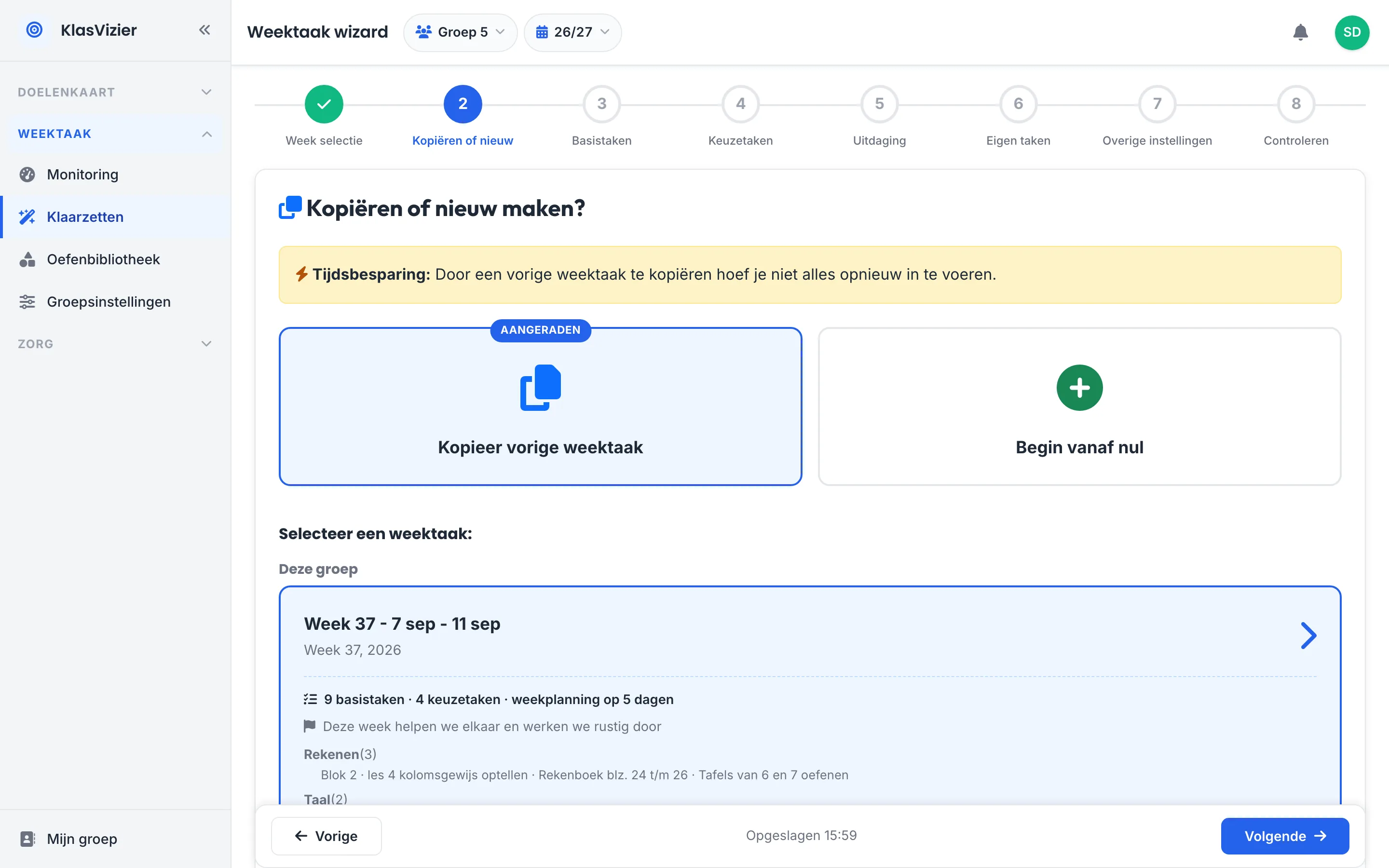Choose Begin vanaf nul option
This screenshot has height=868, width=1389.
tap(1079, 407)
